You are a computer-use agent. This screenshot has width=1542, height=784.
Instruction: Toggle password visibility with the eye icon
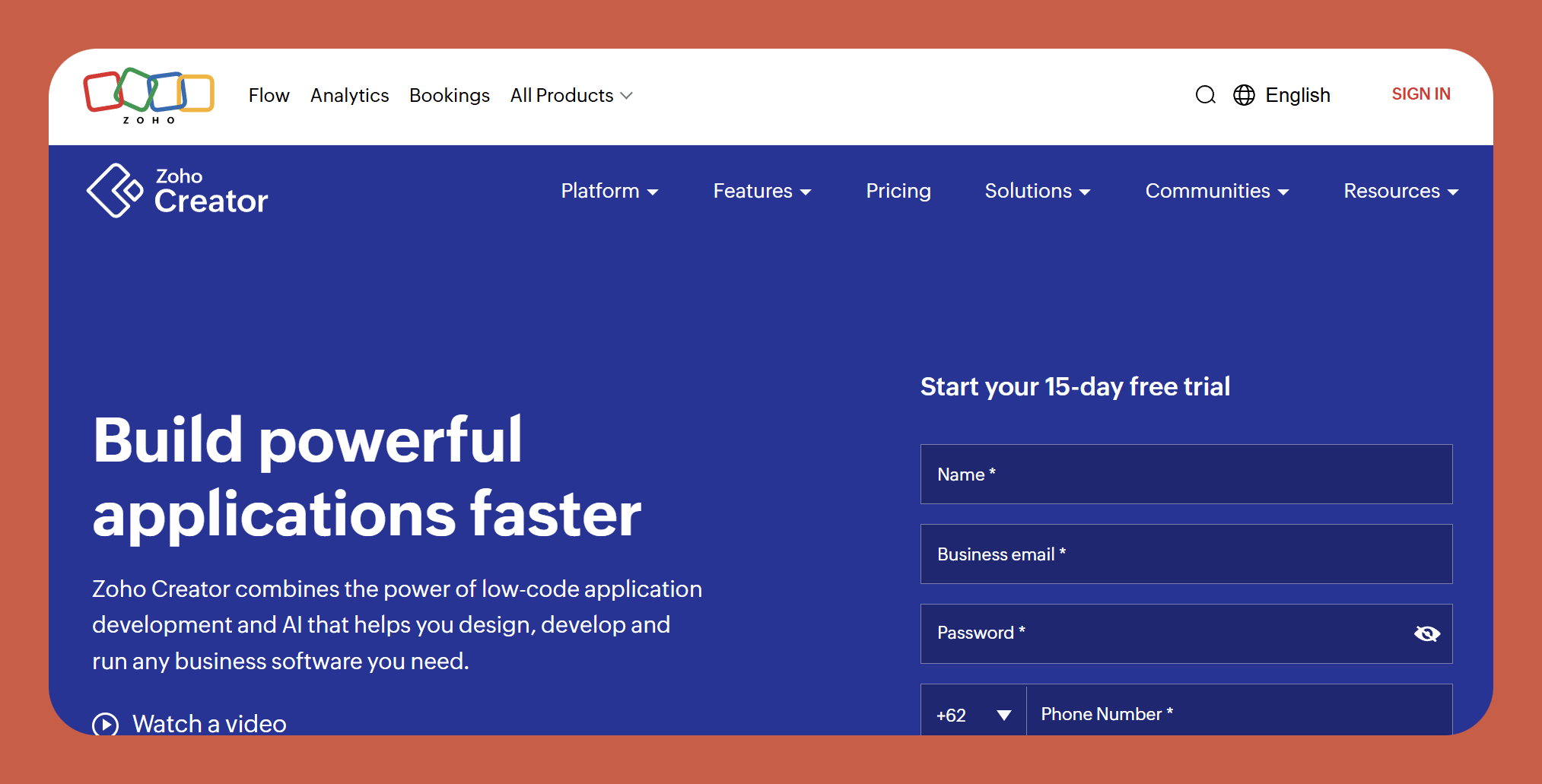(x=1426, y=633)
